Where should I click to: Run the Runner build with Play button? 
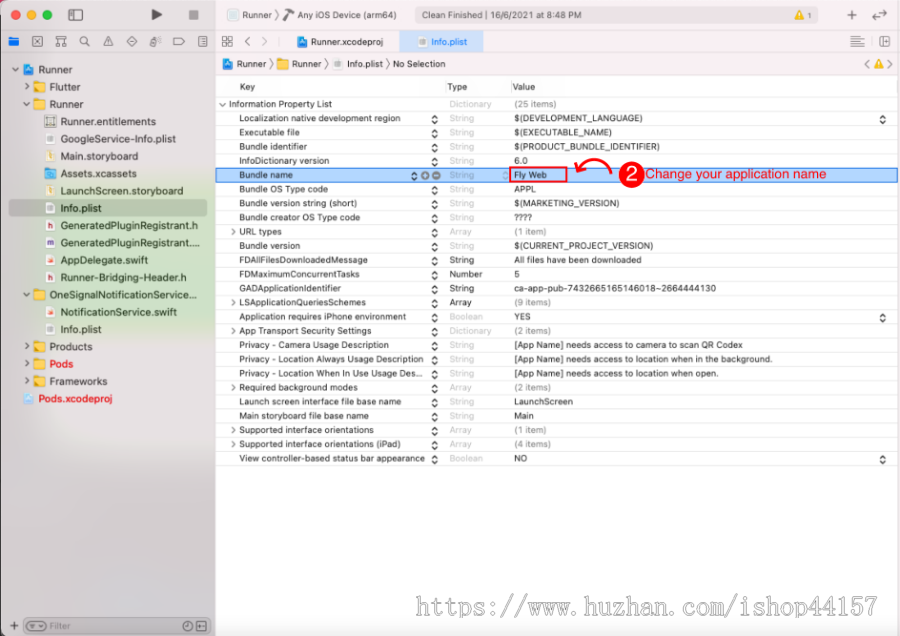[156, 15]
